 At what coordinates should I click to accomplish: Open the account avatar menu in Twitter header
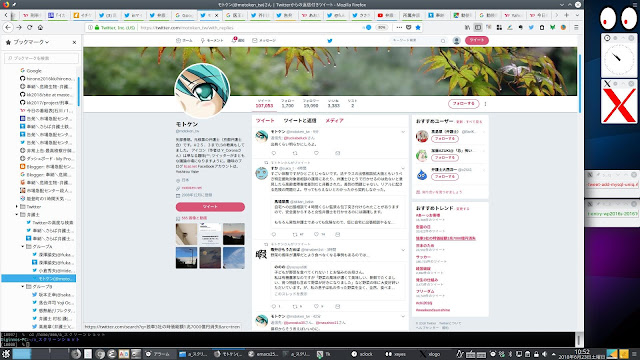456,40
